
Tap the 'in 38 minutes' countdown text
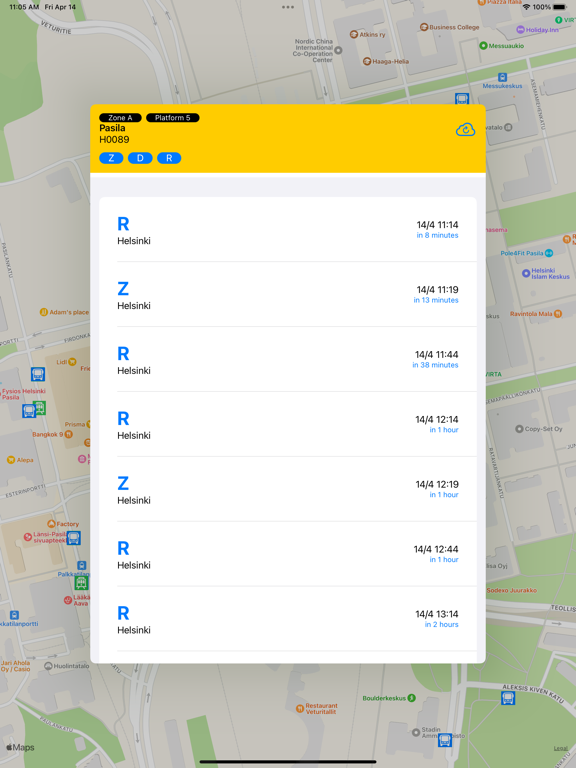coord(435,365)
